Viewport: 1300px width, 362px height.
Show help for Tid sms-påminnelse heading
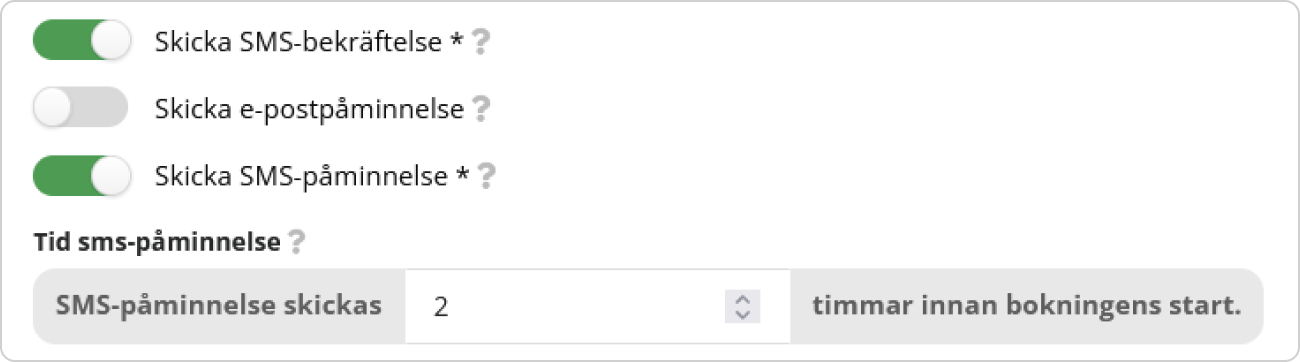pos(295,243)
